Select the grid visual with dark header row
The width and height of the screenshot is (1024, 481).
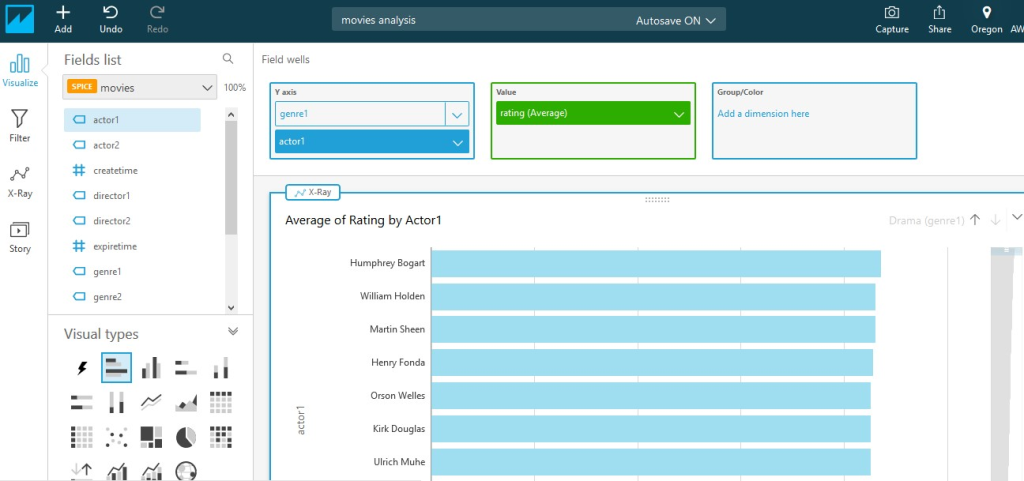pyautogui.click(x=221, y=402)
